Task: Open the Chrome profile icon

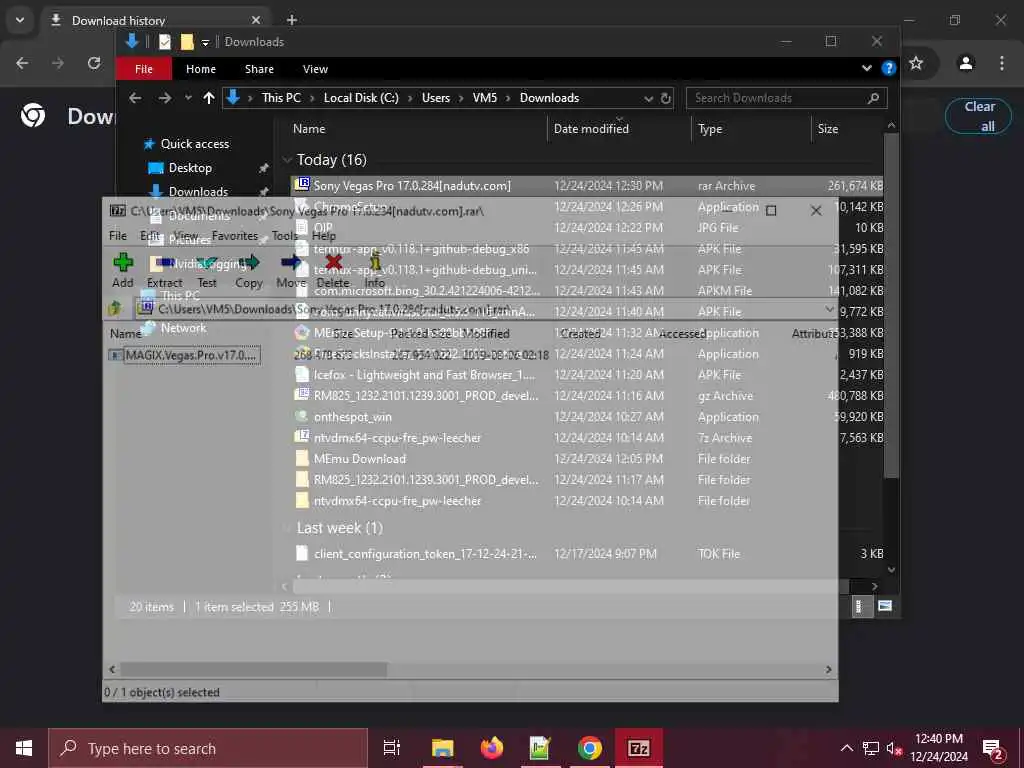Action: 966,63
